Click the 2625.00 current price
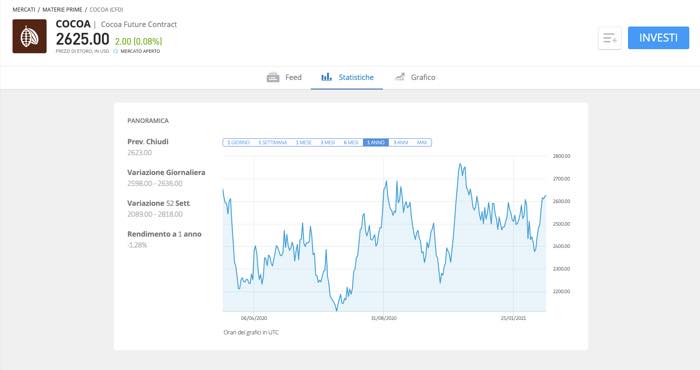700x370 pixels. click(83, 39)
